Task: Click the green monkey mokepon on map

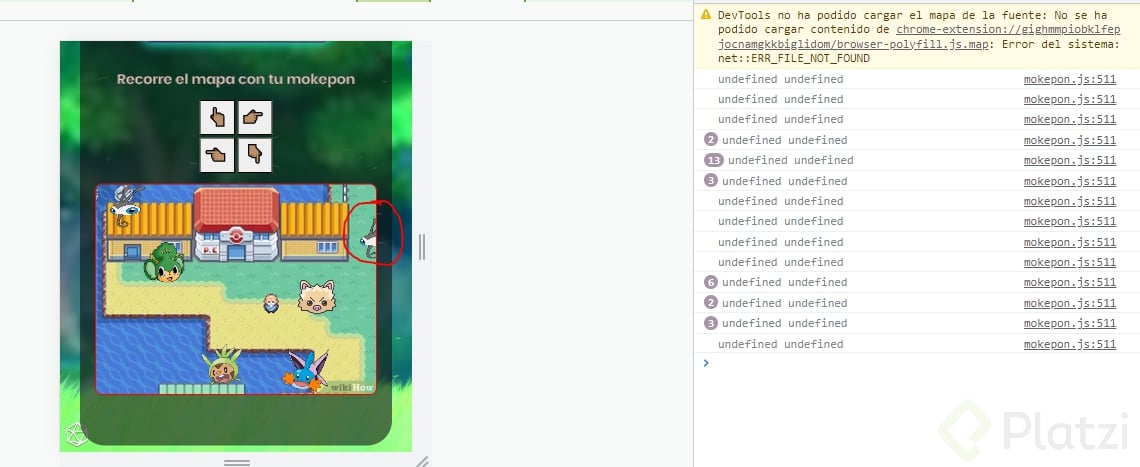Action: pyautogui.click(x=164, y=262)
